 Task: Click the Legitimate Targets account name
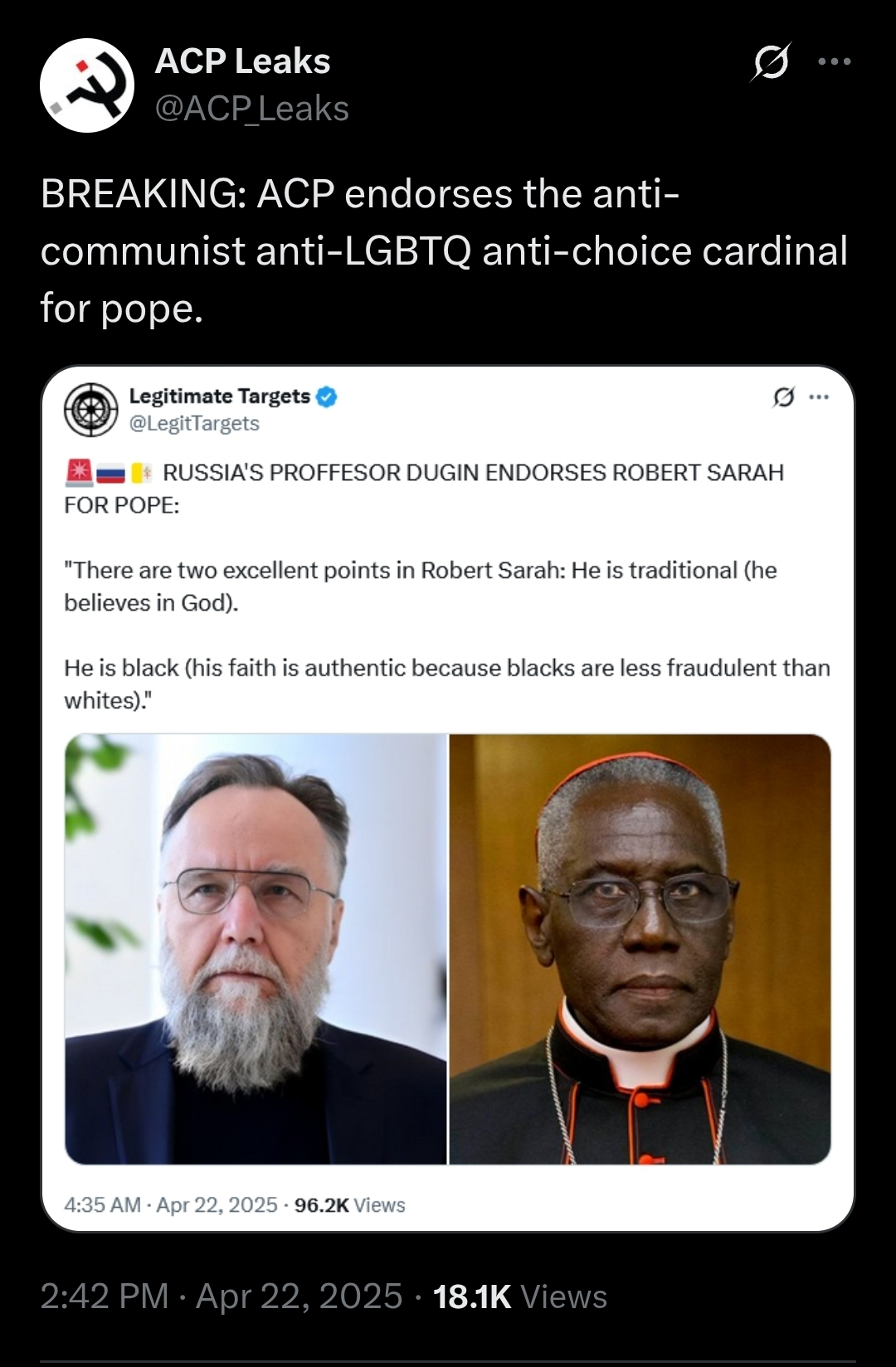220,396
